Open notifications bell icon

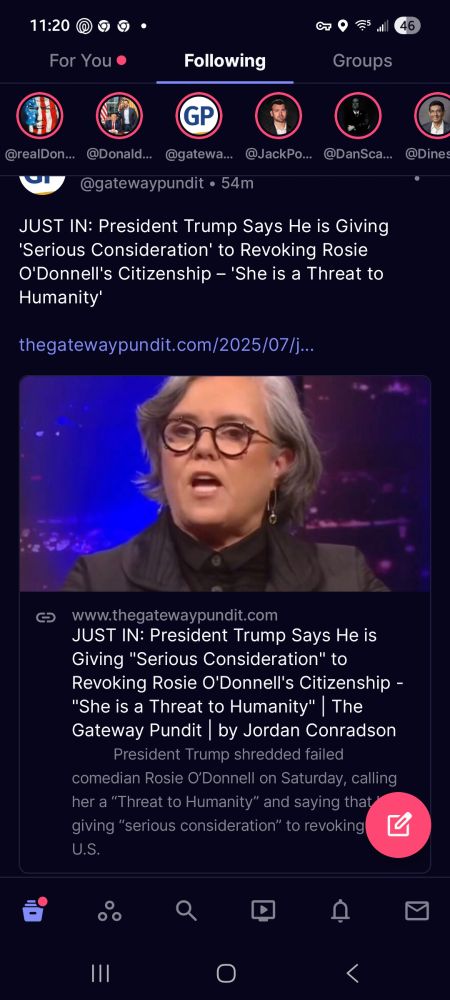pyautogui.click(x=340, y=911)
